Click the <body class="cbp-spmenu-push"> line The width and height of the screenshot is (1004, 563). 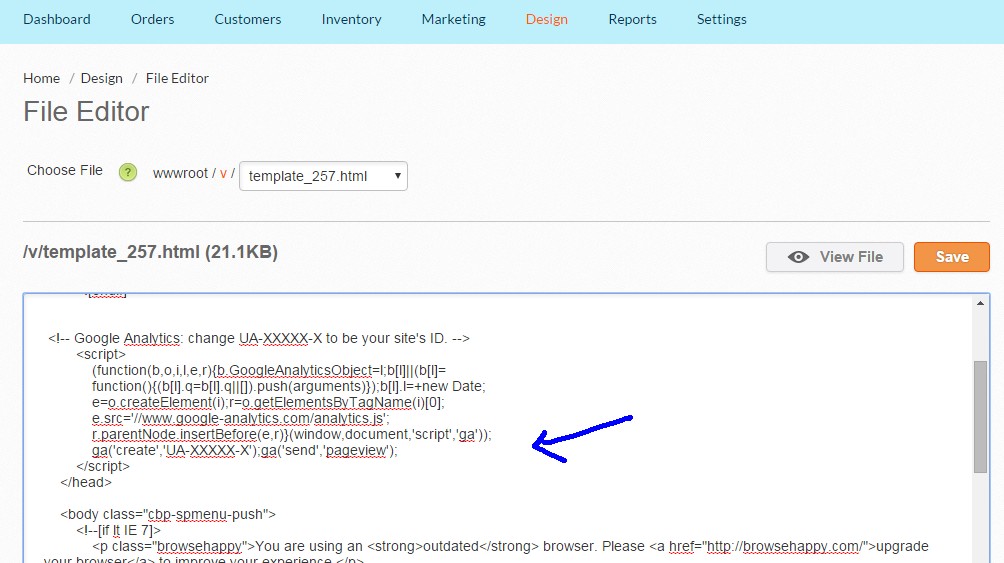[x=168, y=514]
